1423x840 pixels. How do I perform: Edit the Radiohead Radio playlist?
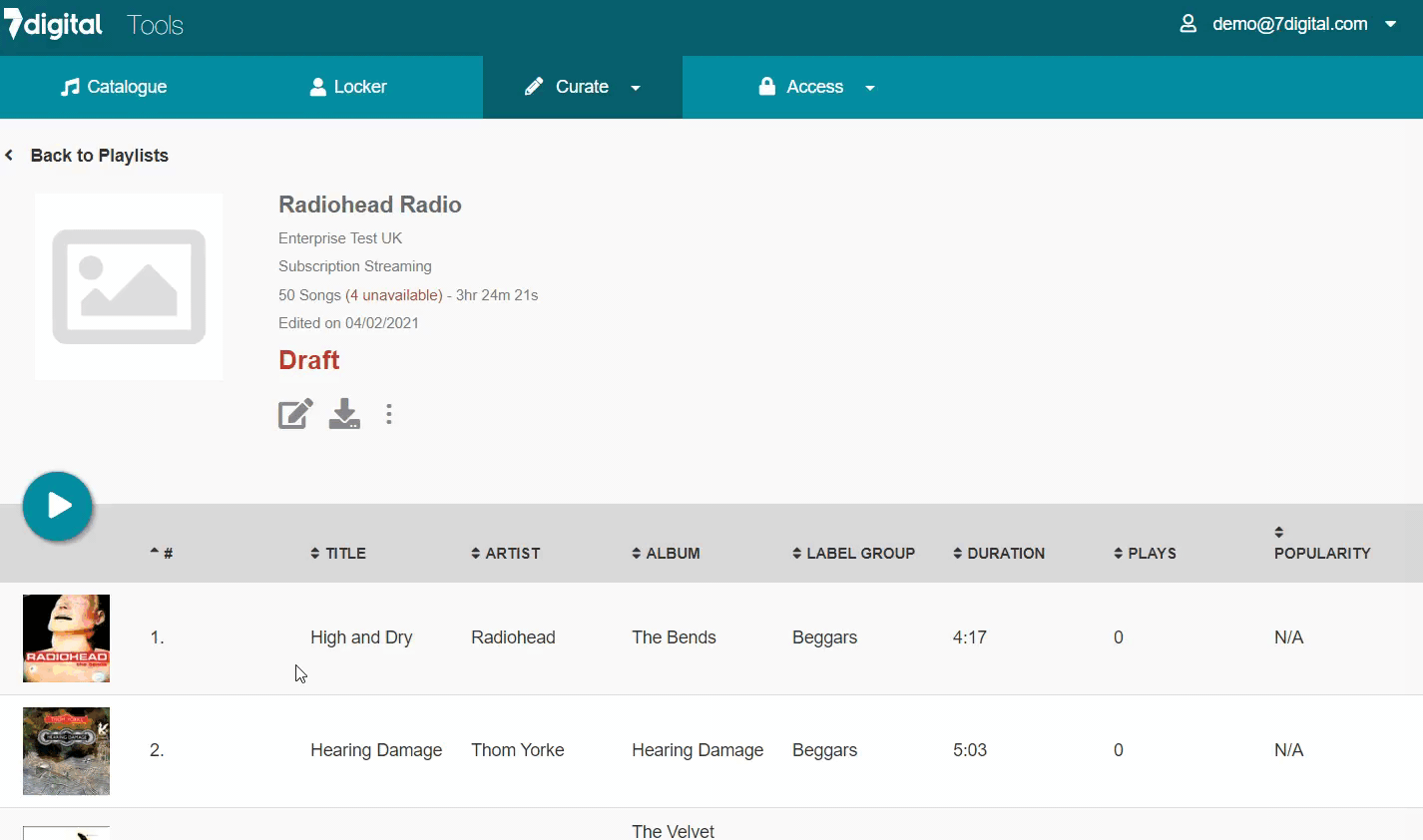pos(295,414)
